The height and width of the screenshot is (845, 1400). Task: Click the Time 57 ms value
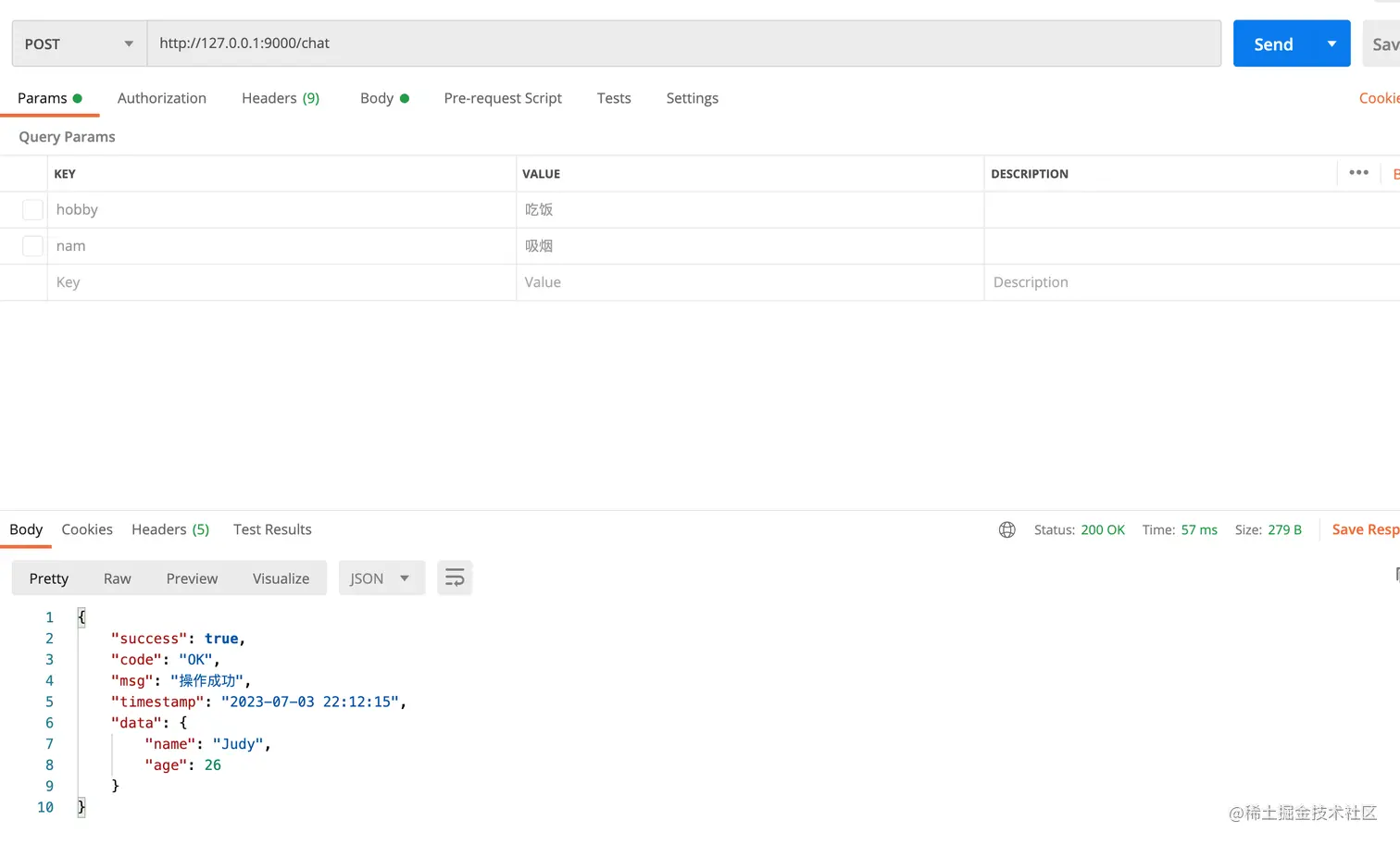pyautogui.click(x=1199, y=529)
